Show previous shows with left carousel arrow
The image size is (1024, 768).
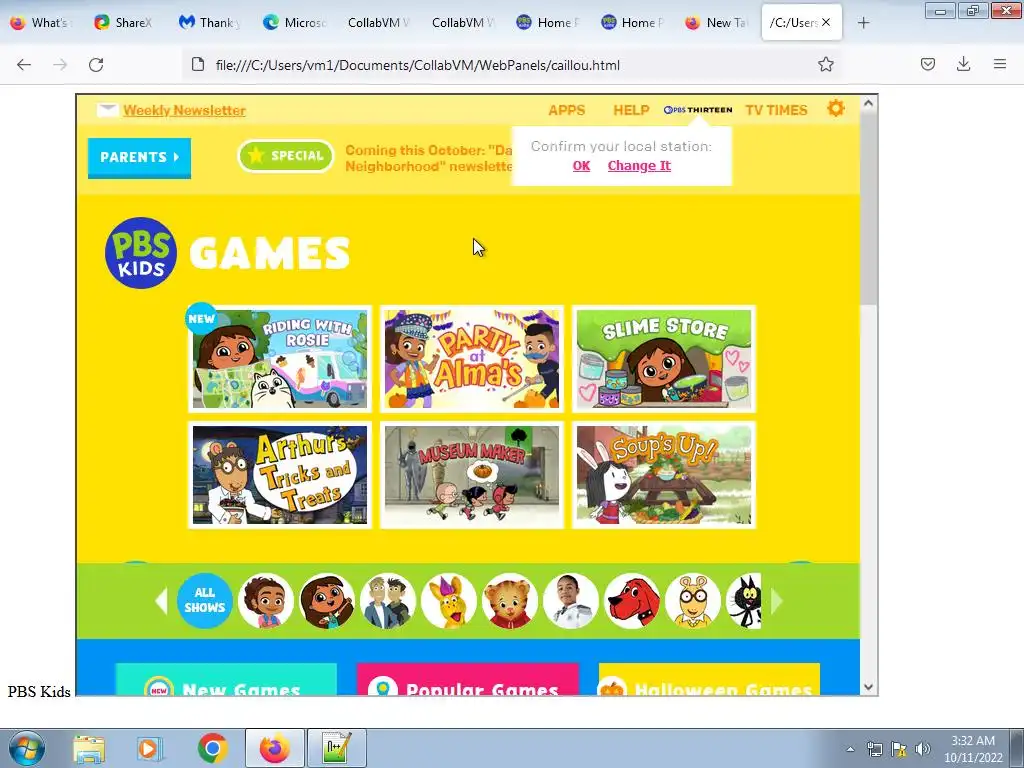[x=161, y=601]
